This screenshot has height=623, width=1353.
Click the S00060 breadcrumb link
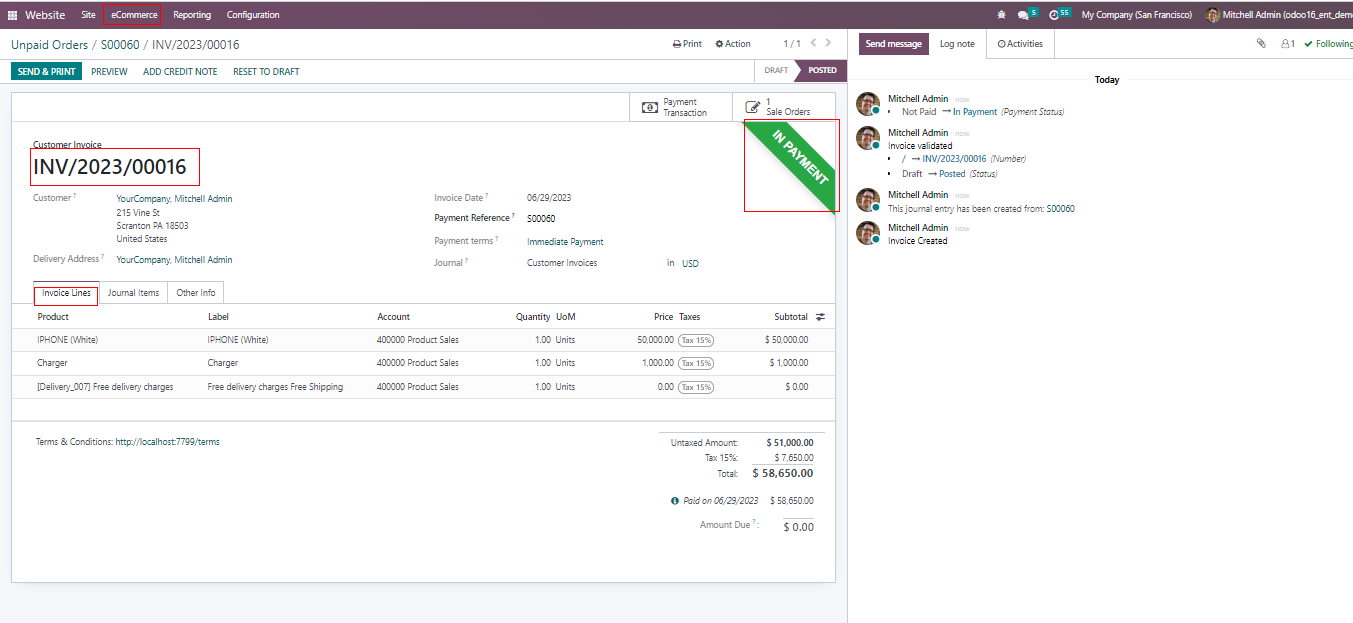pos(120,45)
